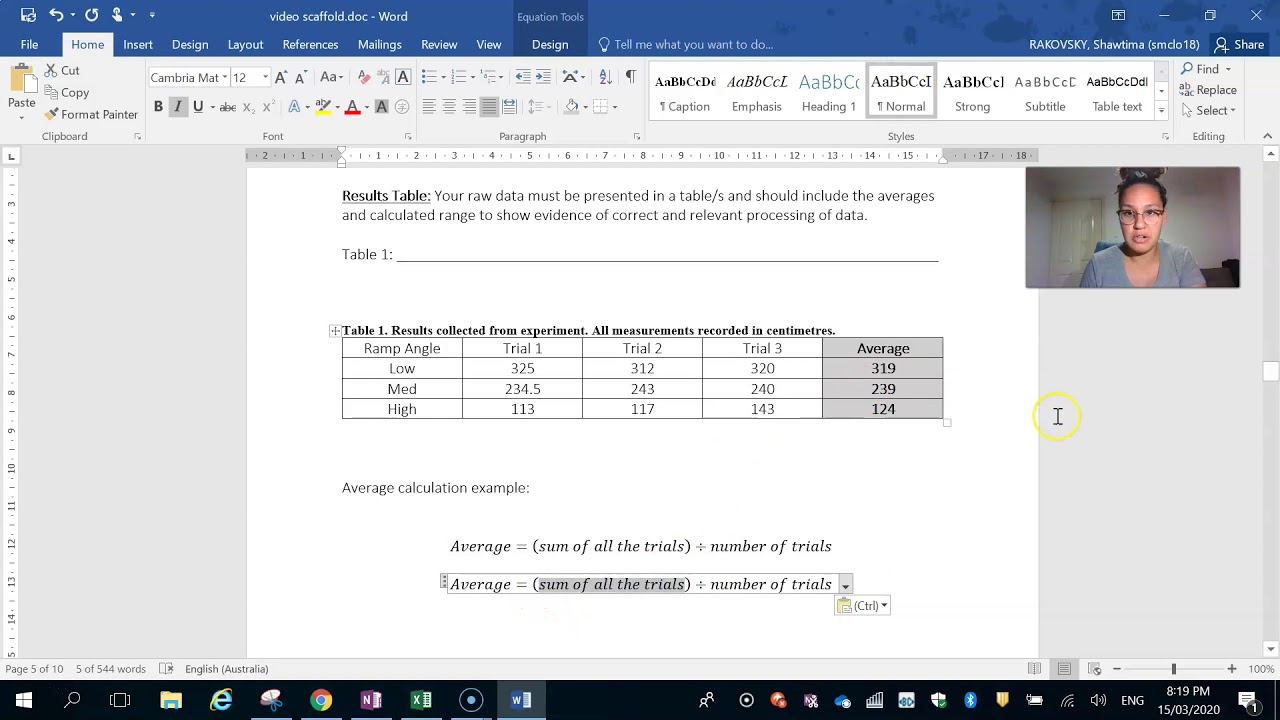
Task: Switch to the Layout tab
Action: (x=245, y=44)
